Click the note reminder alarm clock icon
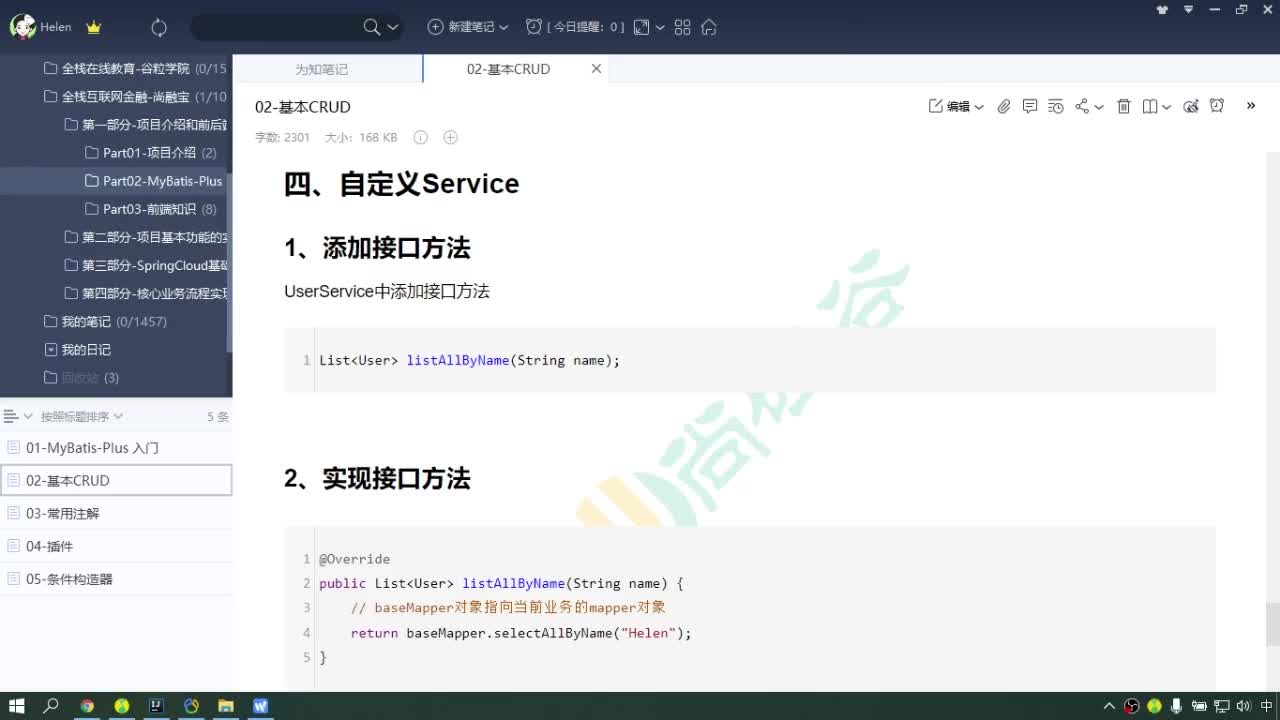The image size is (1280, 720). tap(1217, 106)
